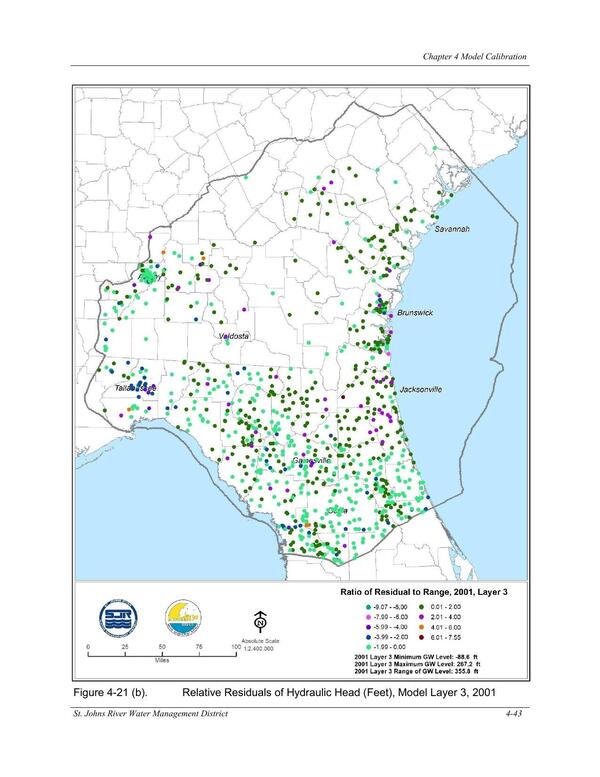
Task: Click the SJR blue circular logo
Action: point(118,618)
